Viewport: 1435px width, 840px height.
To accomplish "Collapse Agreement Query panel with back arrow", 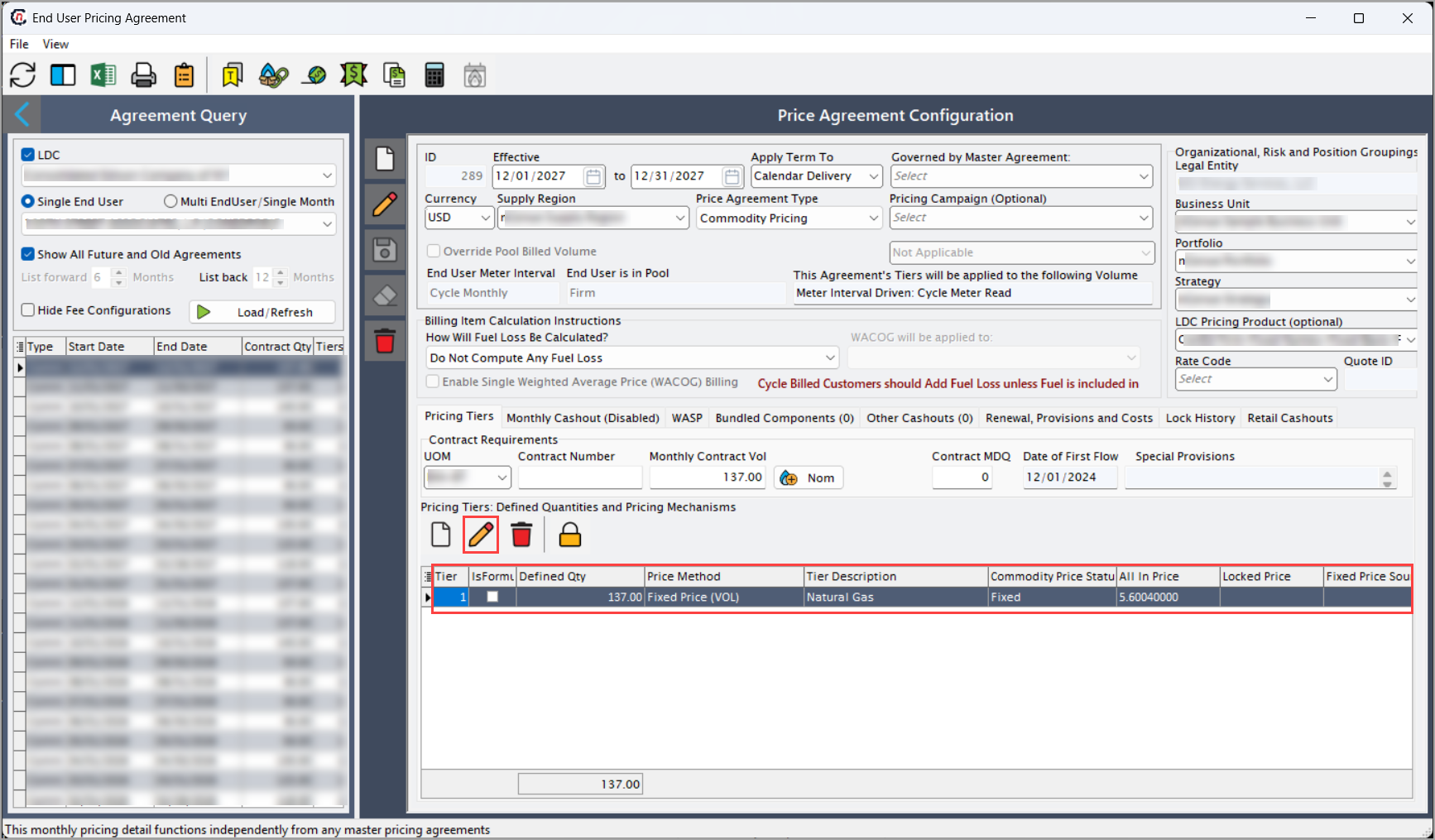I will [x=22, y=115].
